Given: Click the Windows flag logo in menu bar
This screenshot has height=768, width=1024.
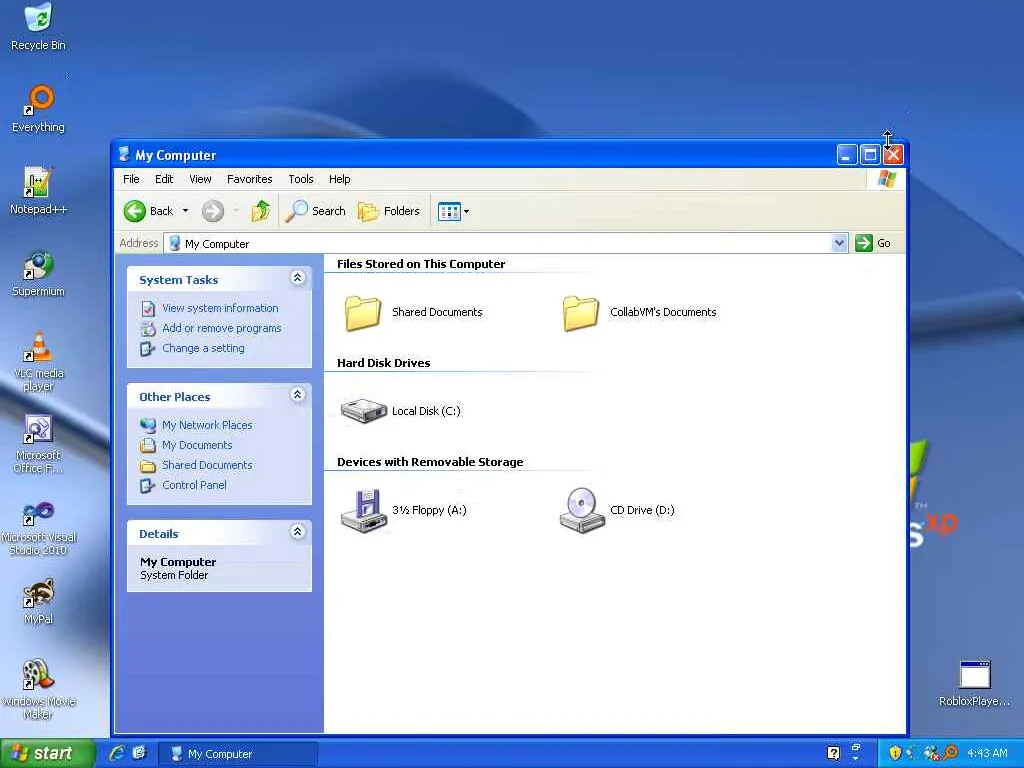Looking at the screenshot, I should (x=887, y=178).
